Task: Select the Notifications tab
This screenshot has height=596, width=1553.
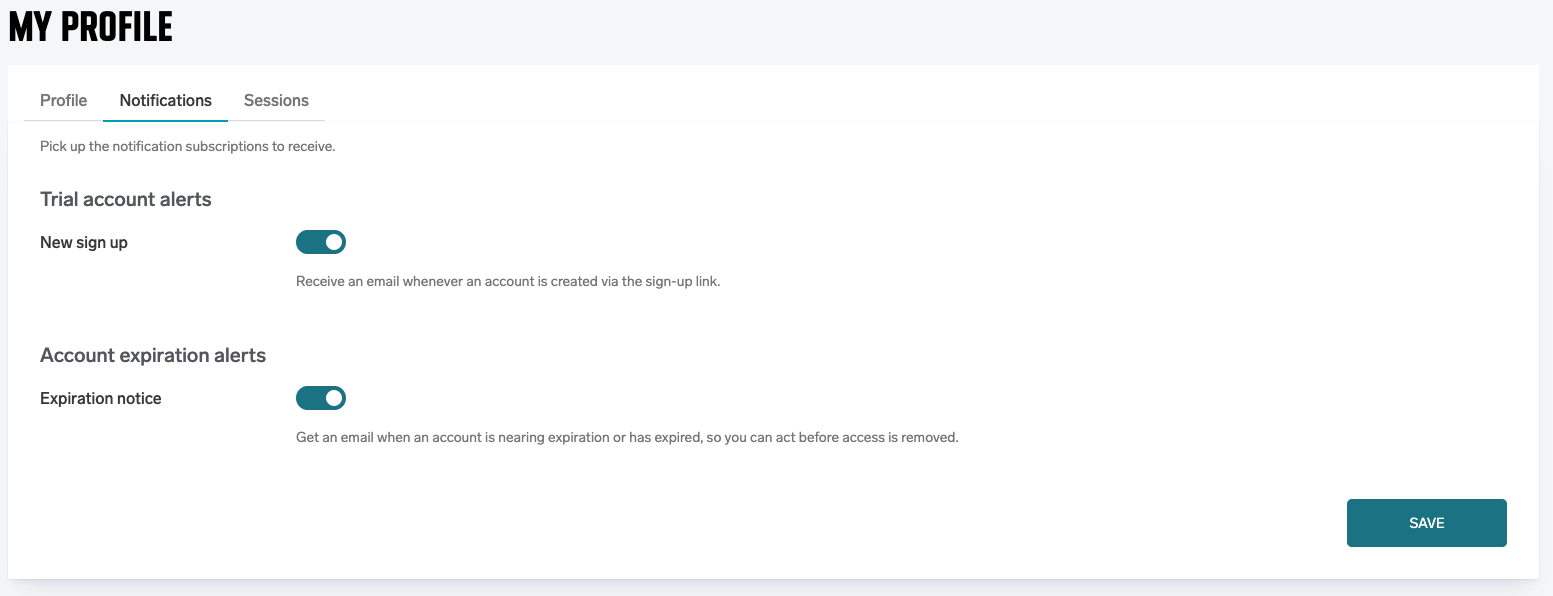Action: click(x=165, y=100)
